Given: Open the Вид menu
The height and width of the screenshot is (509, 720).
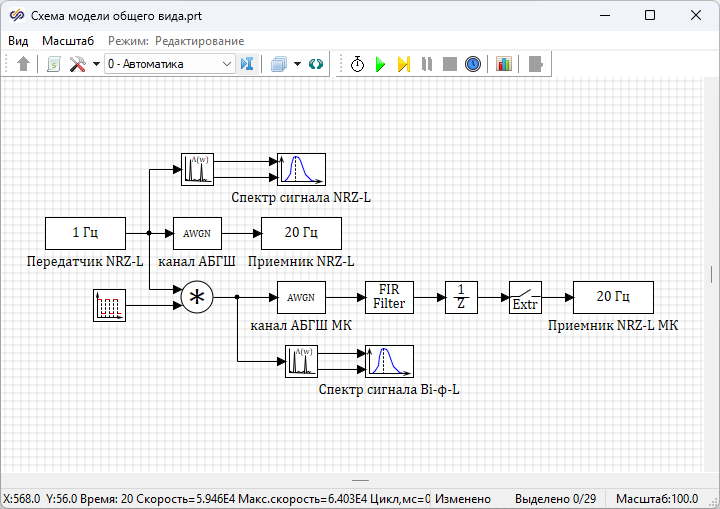Looking at the screenshot, I should (x=18, y=41).
